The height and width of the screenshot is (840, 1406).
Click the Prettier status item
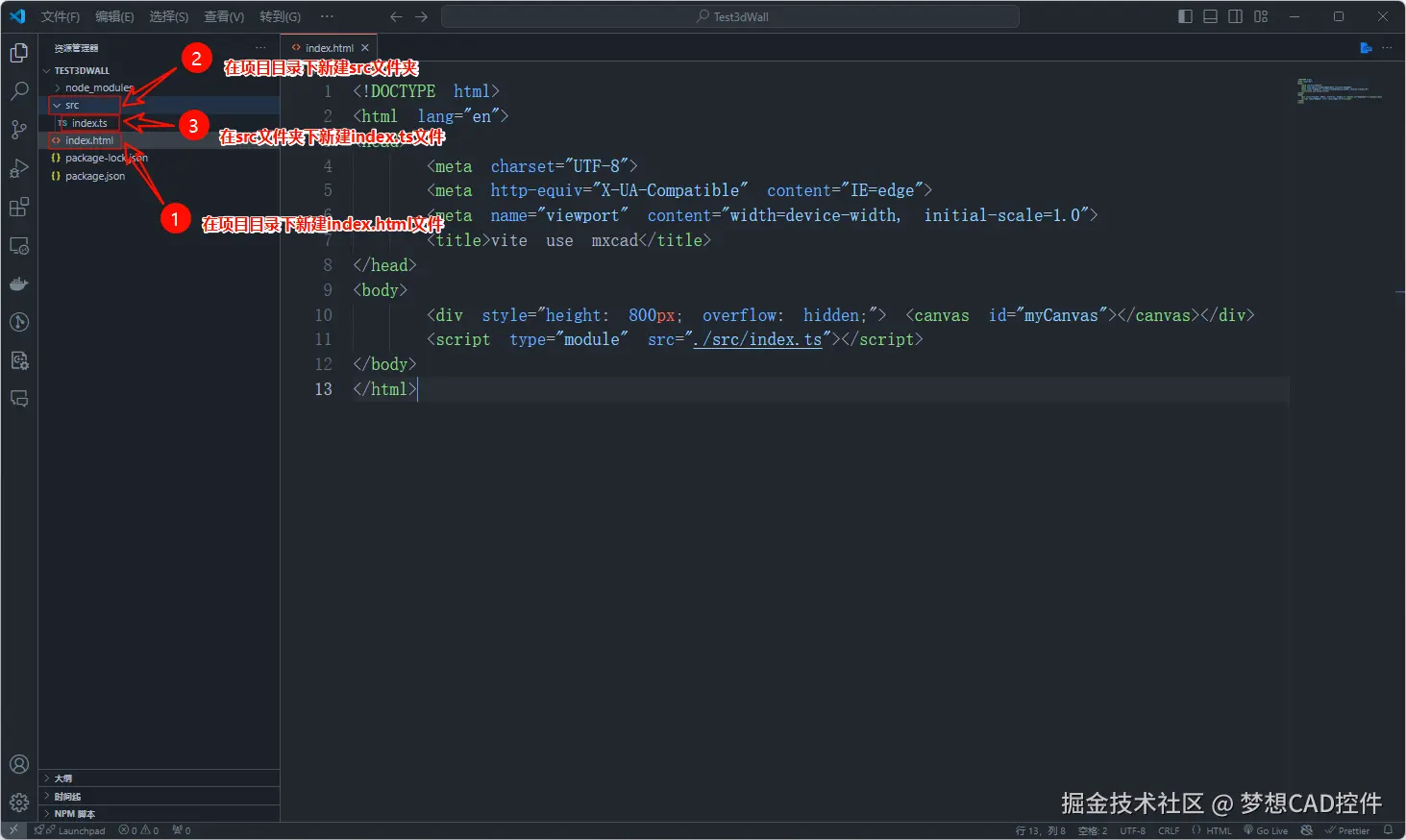point(1346,830)
